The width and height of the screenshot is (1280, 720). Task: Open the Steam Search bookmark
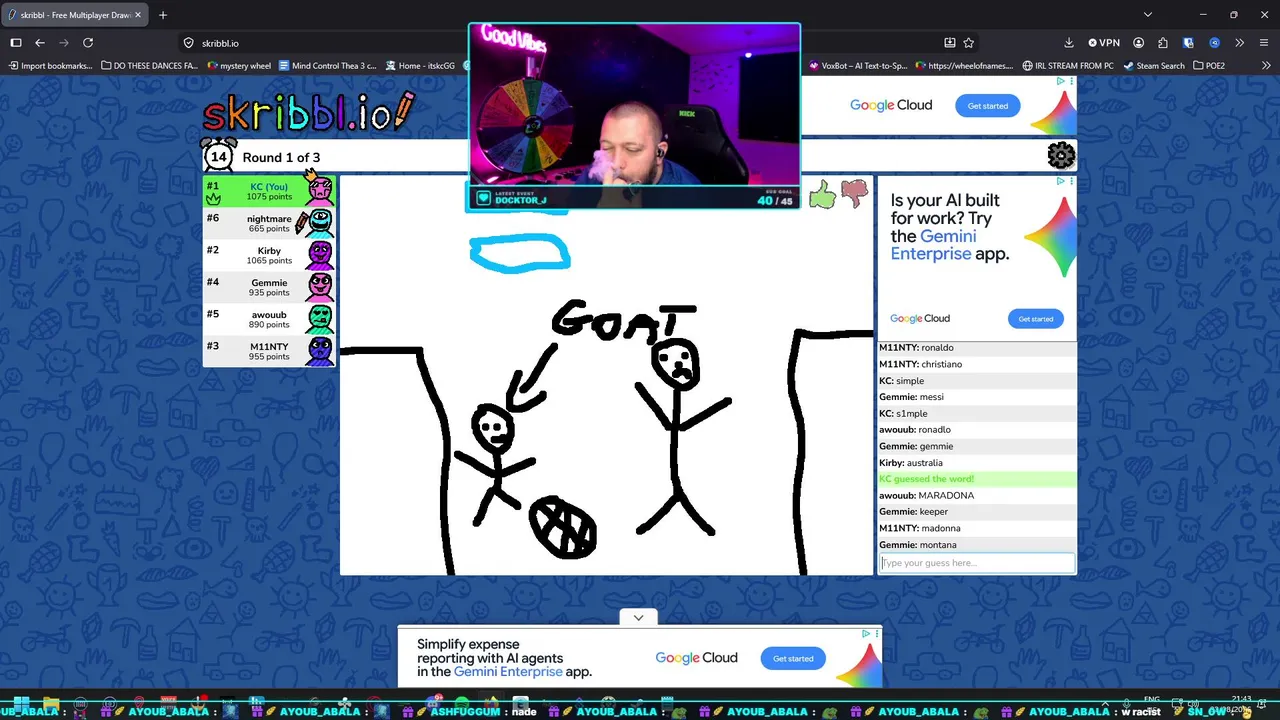pos(1154,66)
